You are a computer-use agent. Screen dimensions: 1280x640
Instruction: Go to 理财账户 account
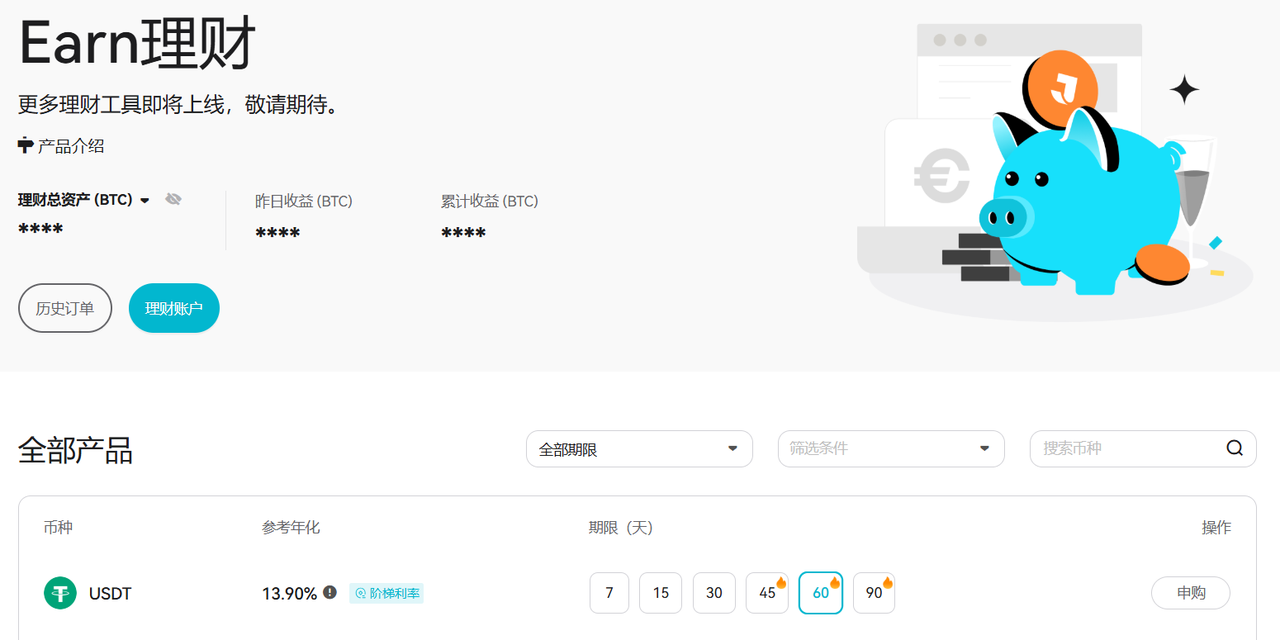click(174, 308)
